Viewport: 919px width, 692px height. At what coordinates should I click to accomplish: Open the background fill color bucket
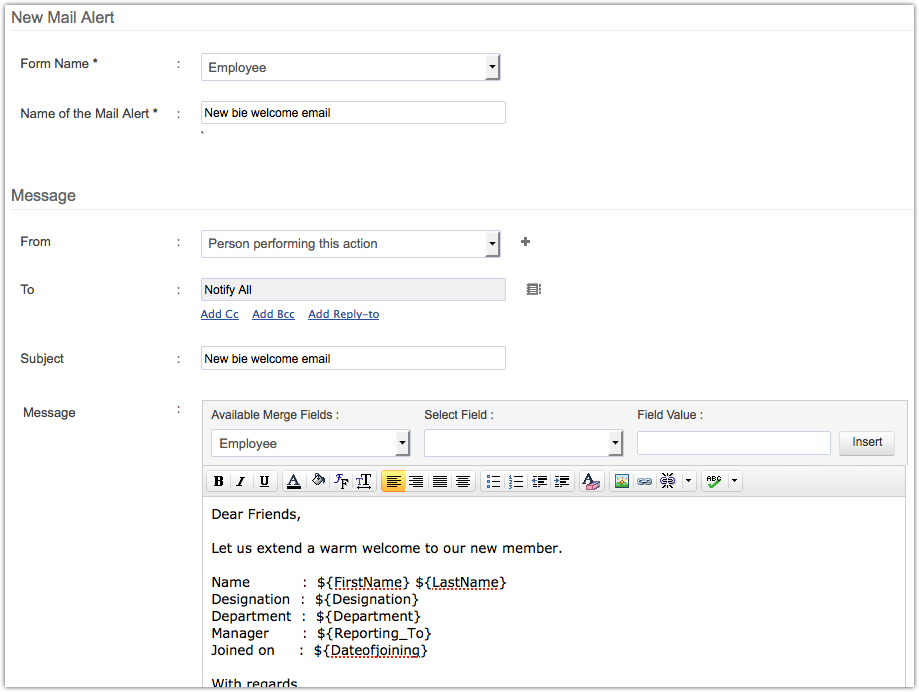[x=318, y=481]
